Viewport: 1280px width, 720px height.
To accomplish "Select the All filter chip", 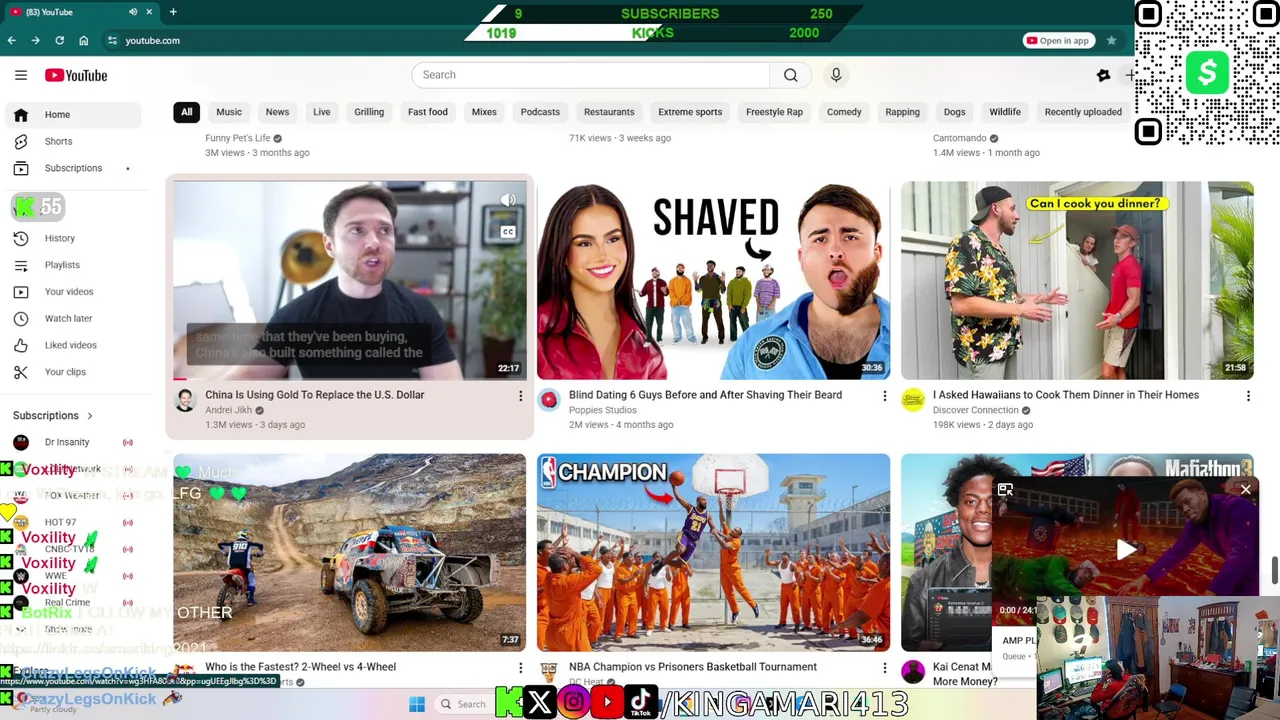I will click(186, 112).
